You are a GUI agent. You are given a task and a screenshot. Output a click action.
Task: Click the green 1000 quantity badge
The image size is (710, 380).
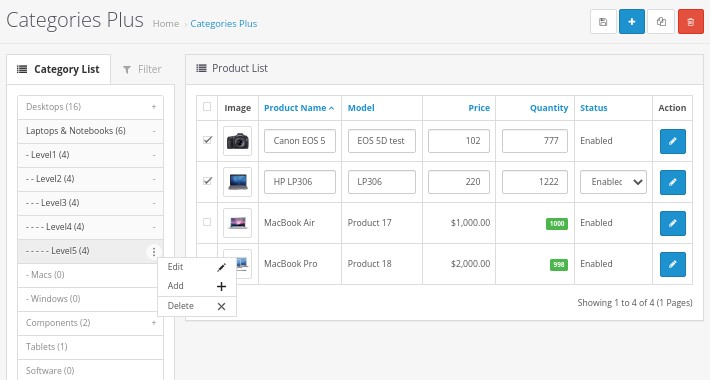(557, 224)
